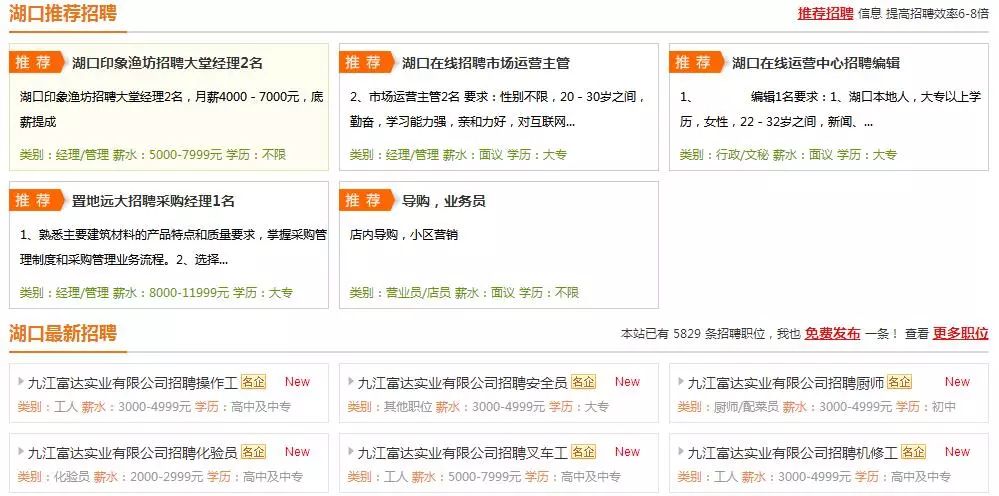
Task: Click 名企 badge next to 招聘操作工
Action: pyautogui.click(x=254, y=382)
